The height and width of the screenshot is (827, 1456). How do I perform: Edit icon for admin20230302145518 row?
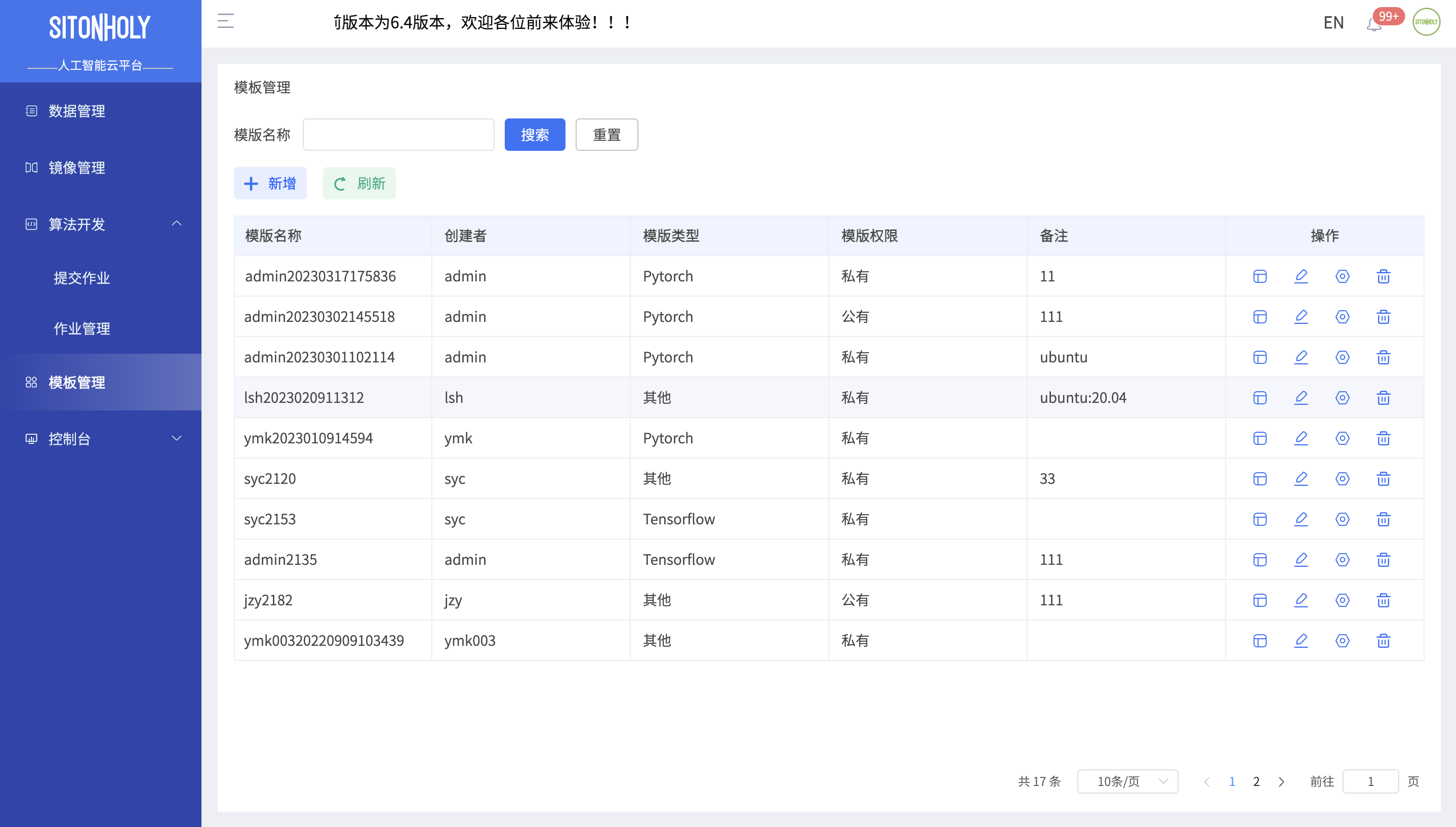1301,316
